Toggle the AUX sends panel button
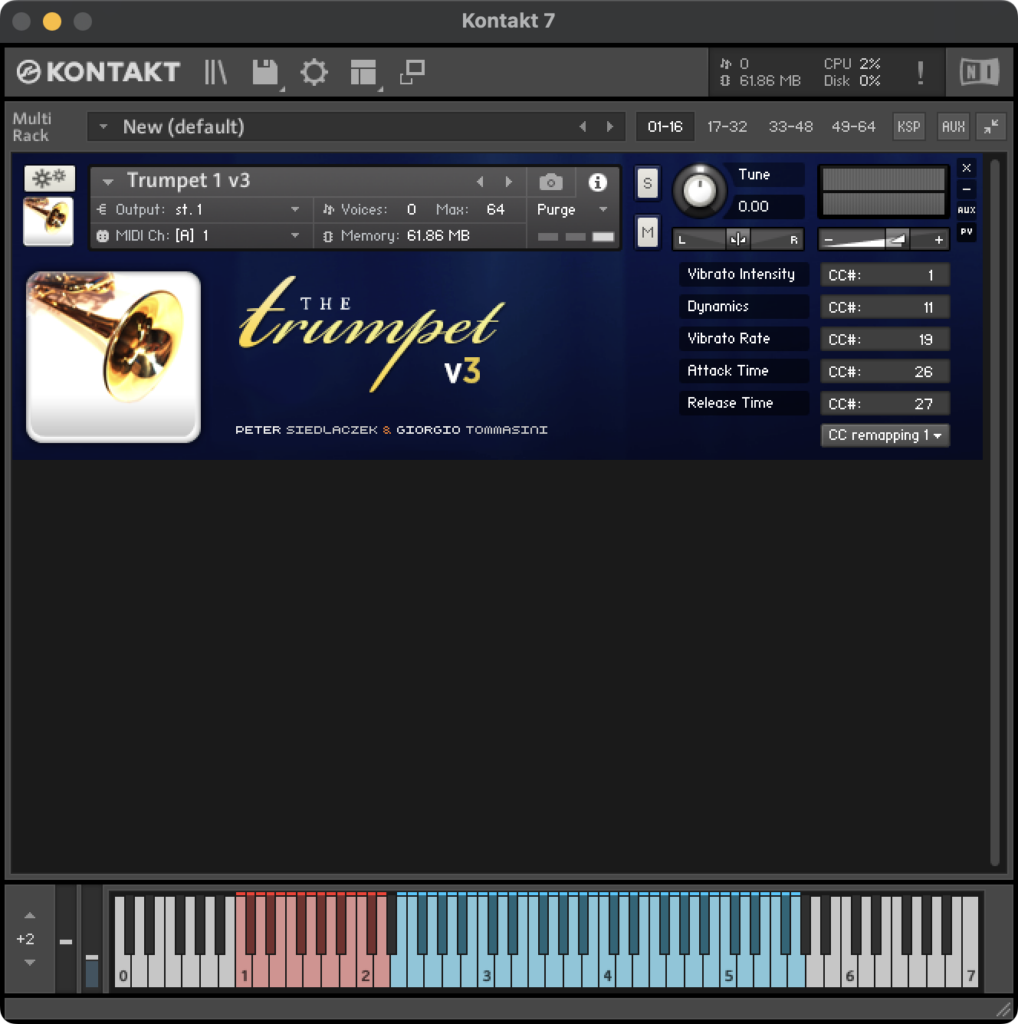The height and width of the screenshot is (1024, 1018). [x=953, y=127]
